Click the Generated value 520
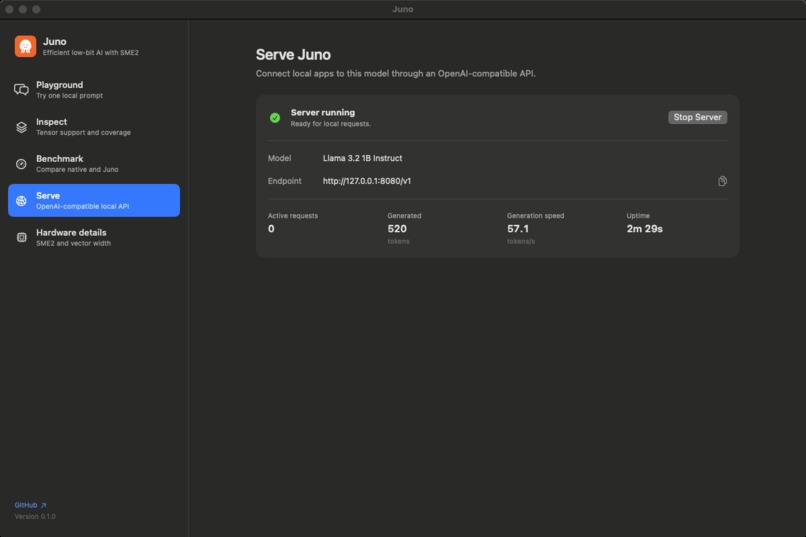The image size is (806, 537). [x=397, y=229]
